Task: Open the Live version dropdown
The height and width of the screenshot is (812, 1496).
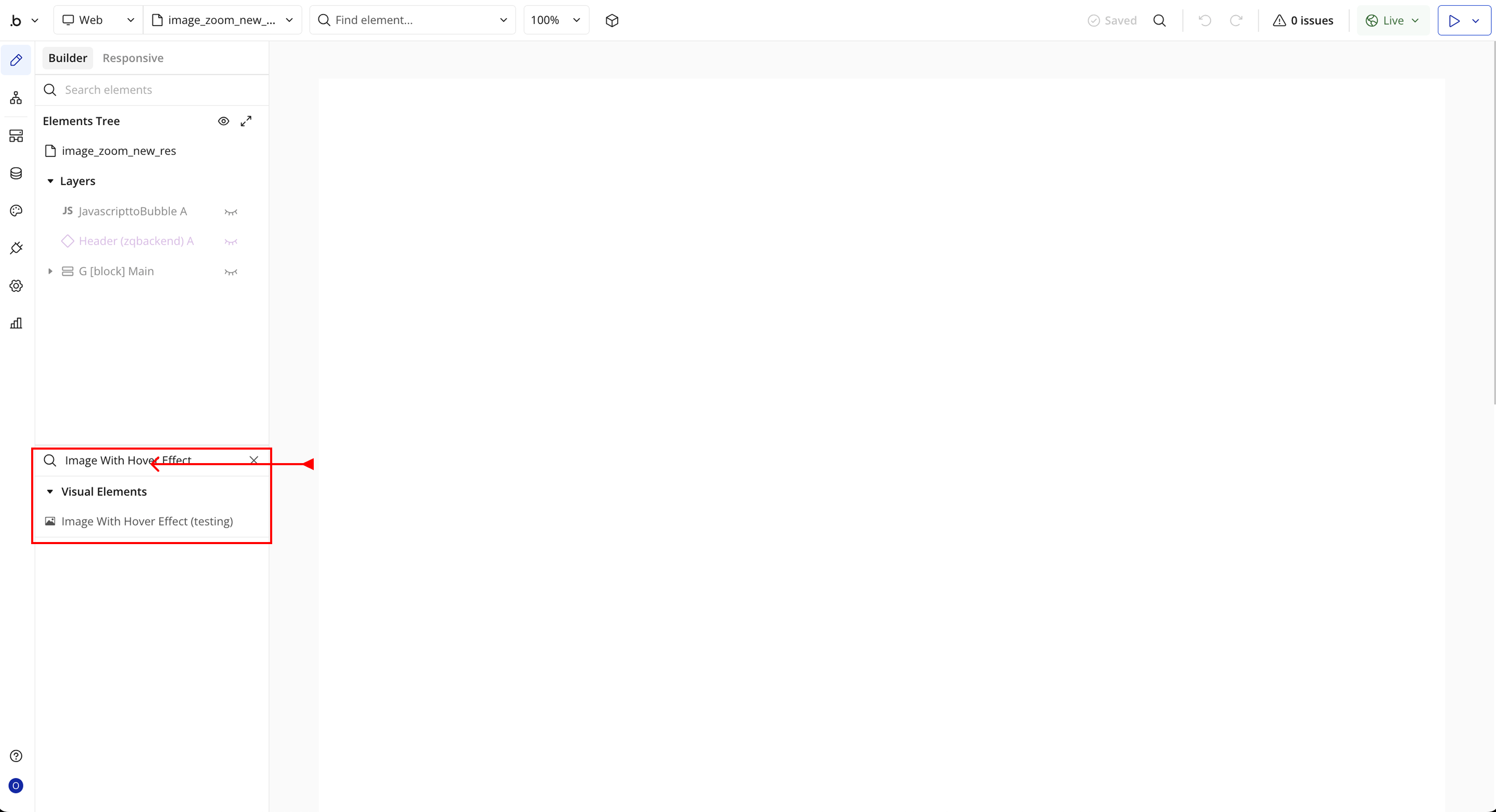Action: (1393, 20)
